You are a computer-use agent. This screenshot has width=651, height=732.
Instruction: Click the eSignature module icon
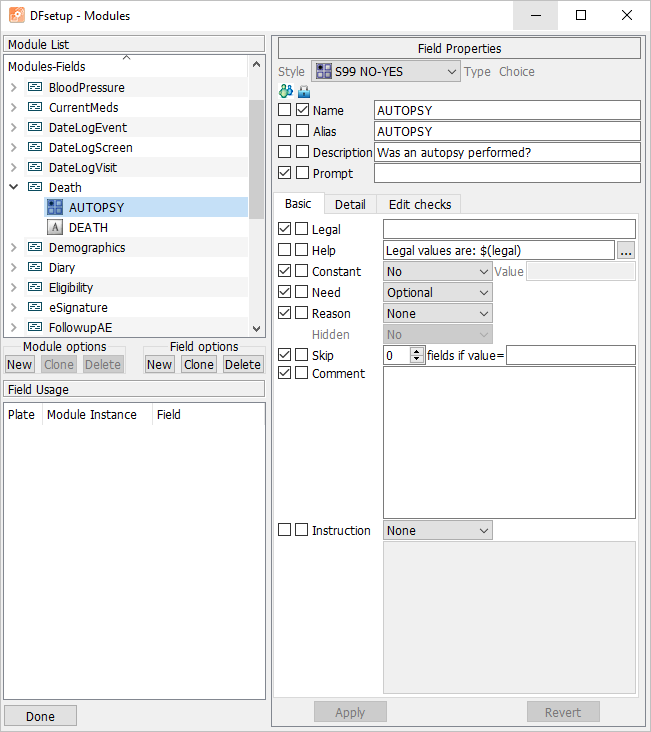(35, 307)
